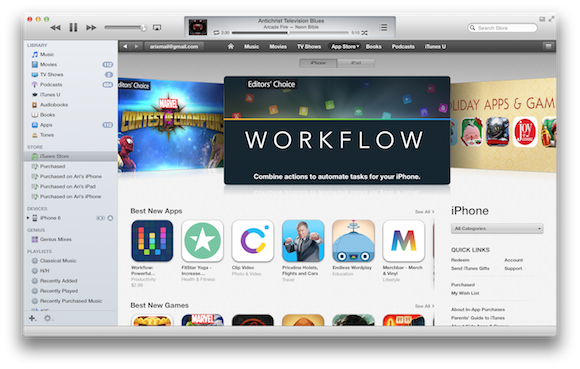
Task: Open the Movies store tab
Action: 278,47
